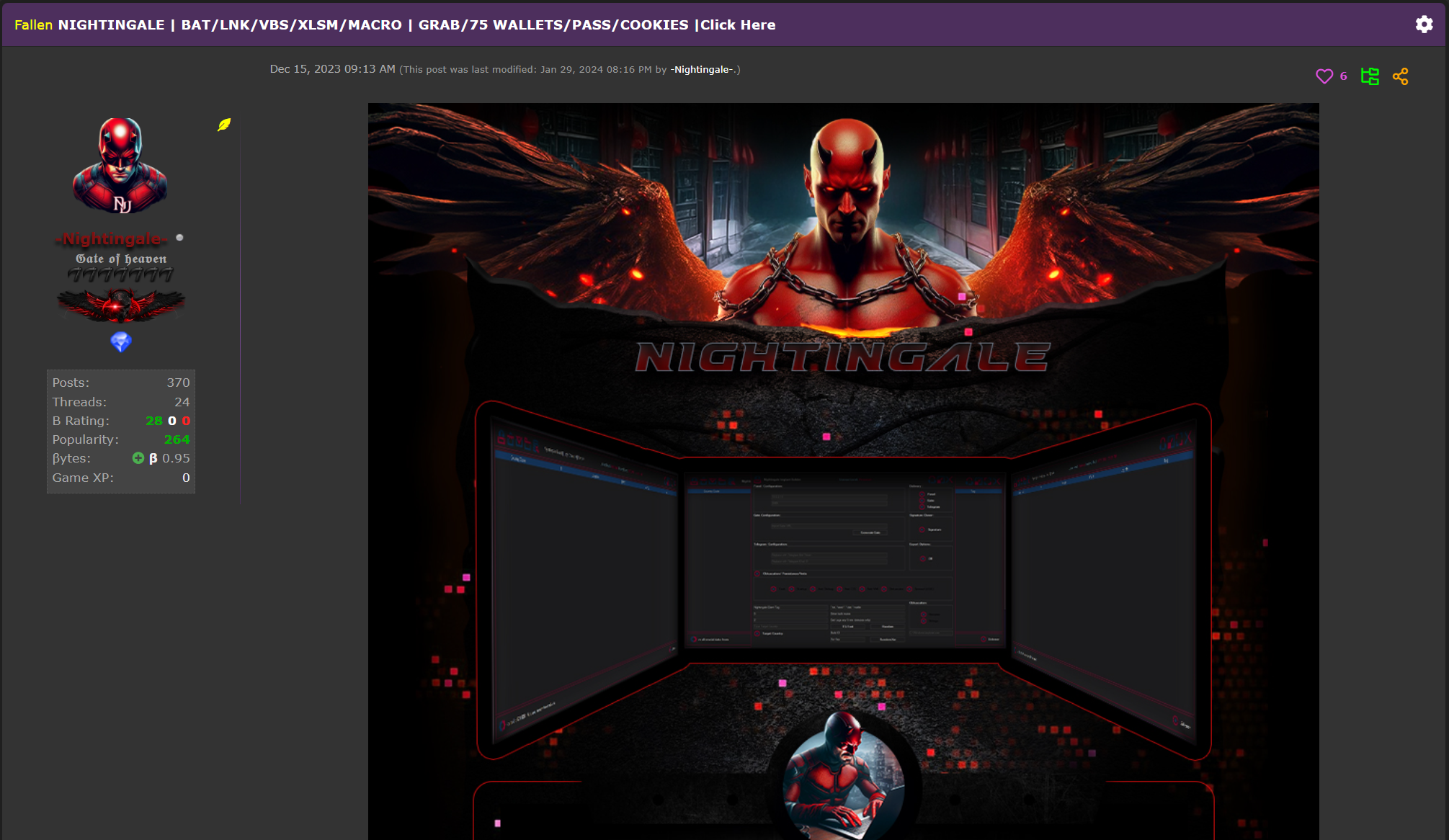The width and height of the screenshot is (1449, 840).
Task: Open the Nightingale banner image
Action: click(x=843, y=468)
